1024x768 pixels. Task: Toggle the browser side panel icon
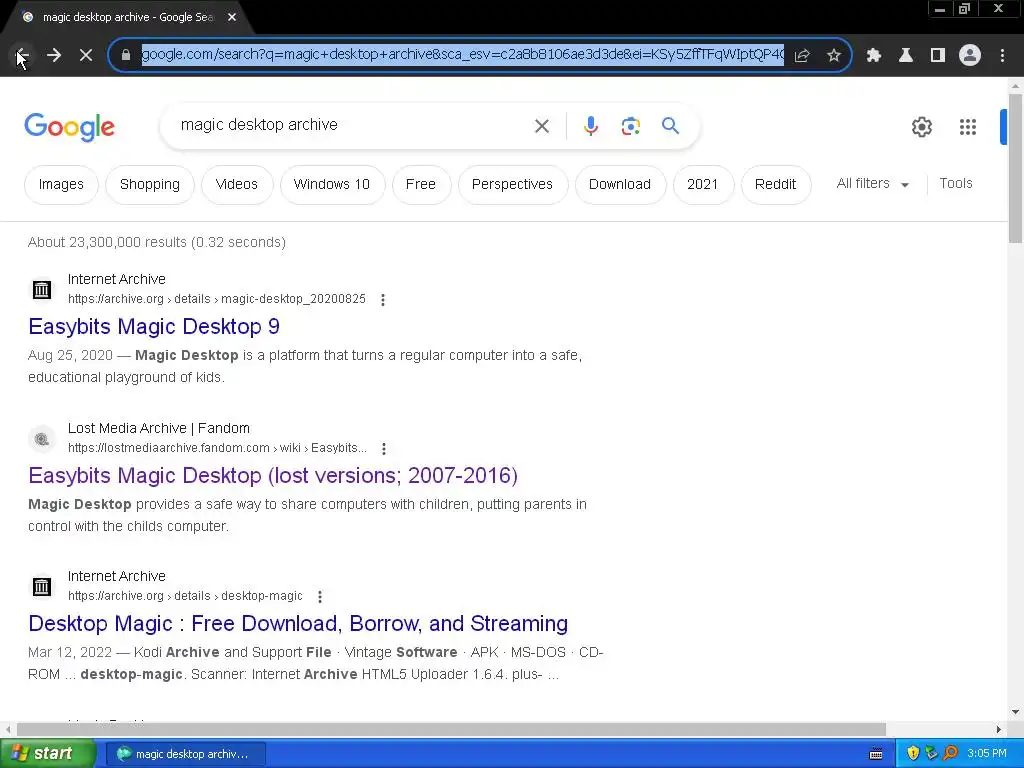938,56
